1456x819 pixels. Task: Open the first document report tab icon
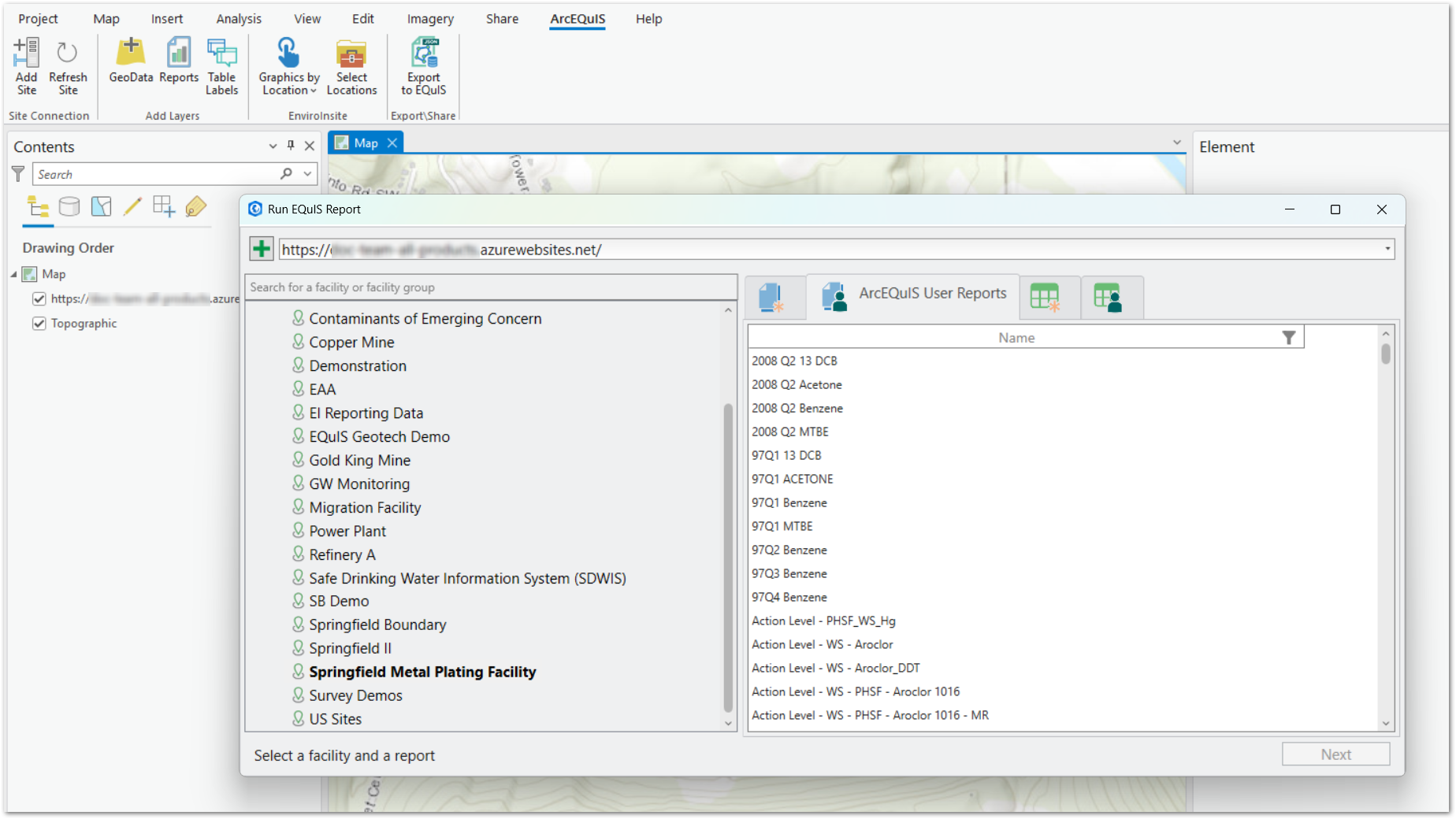[x=771, y=298]
